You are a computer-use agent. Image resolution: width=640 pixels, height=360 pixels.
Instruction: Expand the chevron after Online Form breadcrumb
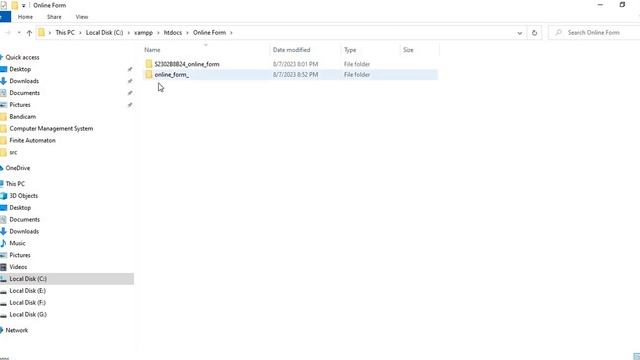click(x=231, y=33)
